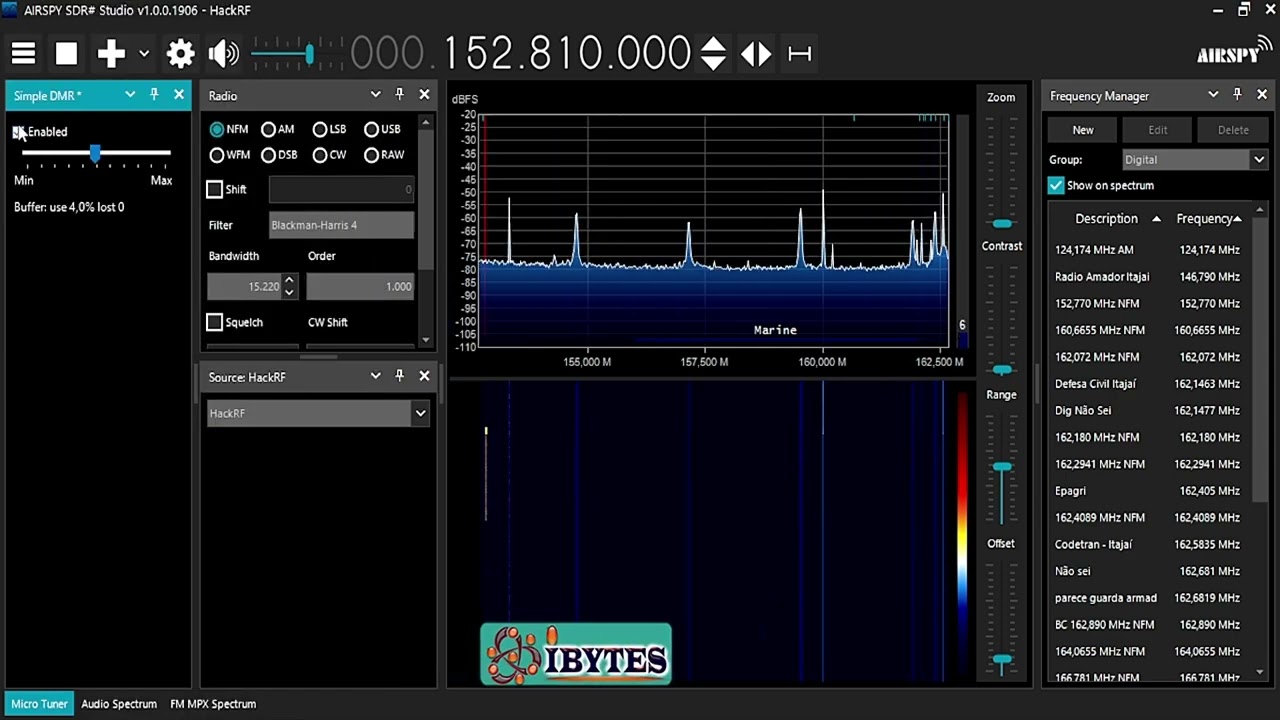The height and width of the screenshot is (720, 1280).
Task: Close the Frequency Manager panel
Action: point(1261,95)
